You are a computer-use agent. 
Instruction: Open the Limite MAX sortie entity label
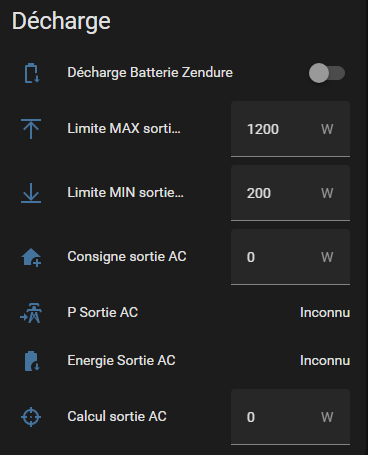coord(124,129)
